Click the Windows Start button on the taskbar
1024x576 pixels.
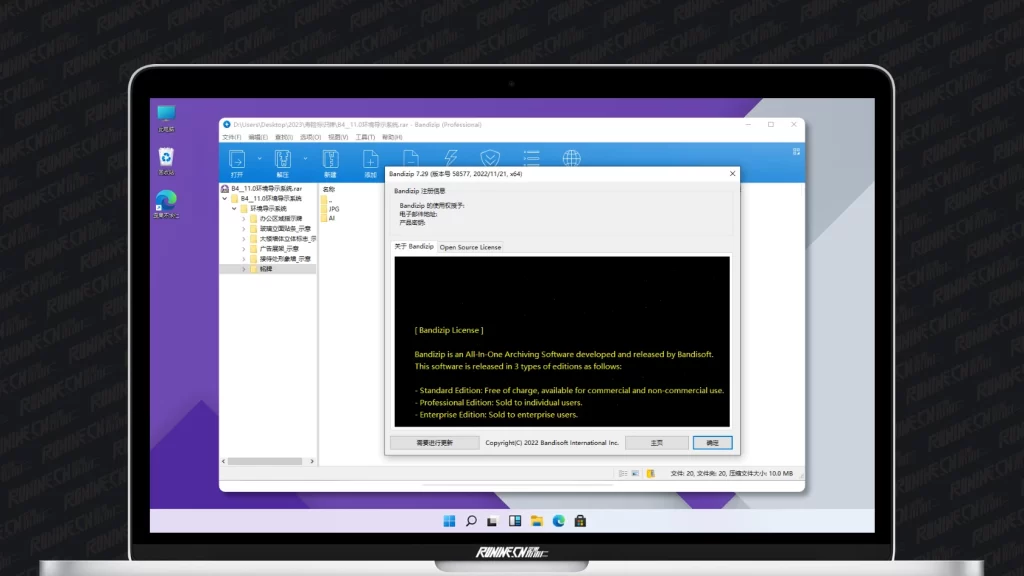449,521
